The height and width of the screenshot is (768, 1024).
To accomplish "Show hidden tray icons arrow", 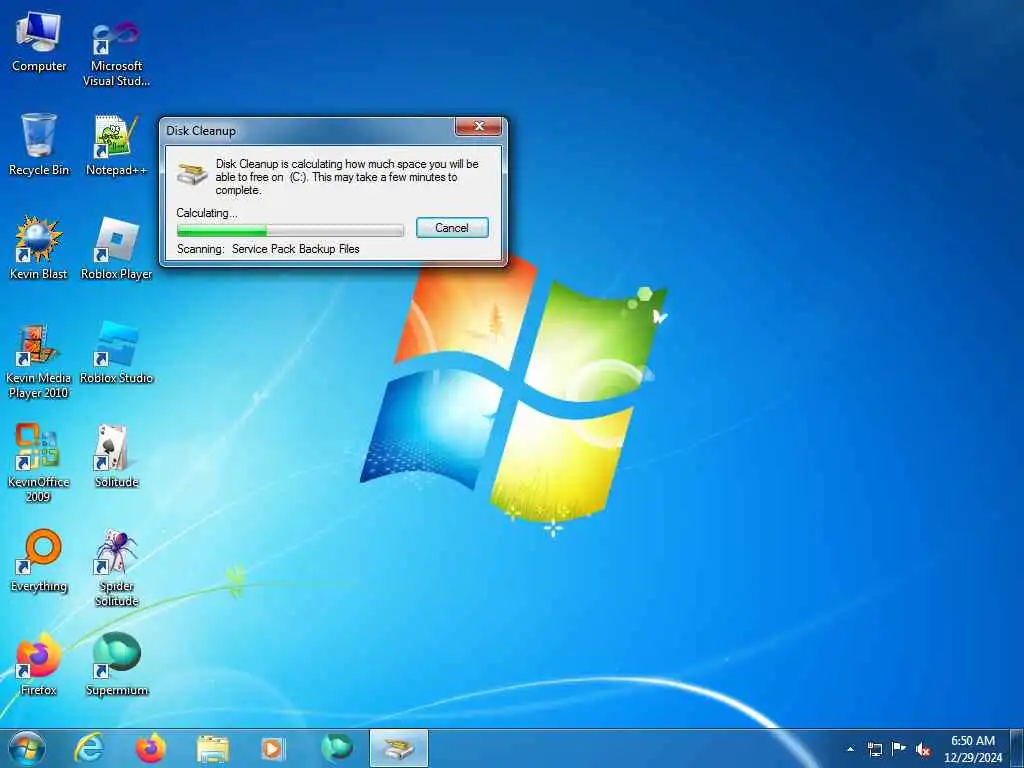I will pyautogui.click(x=850, y=749).
